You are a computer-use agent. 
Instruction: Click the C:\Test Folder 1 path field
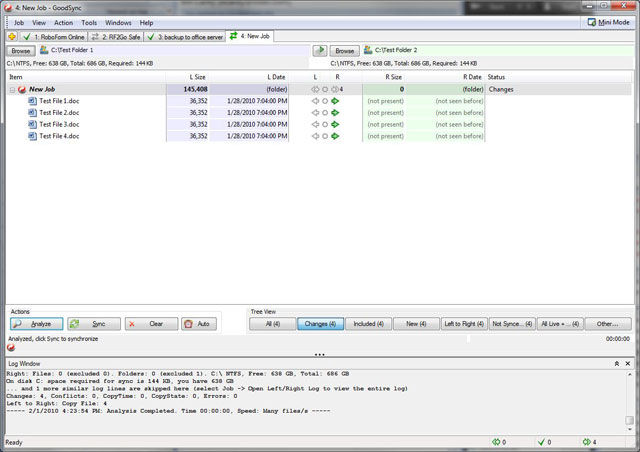179,50
